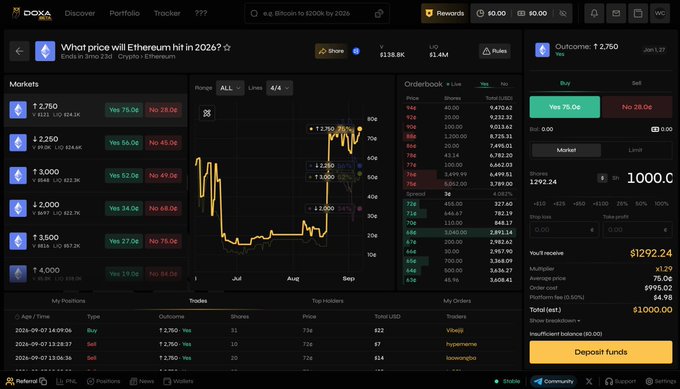Open the Rules button
This screenshot has width=680, height=389.
(x=494, y=51)
